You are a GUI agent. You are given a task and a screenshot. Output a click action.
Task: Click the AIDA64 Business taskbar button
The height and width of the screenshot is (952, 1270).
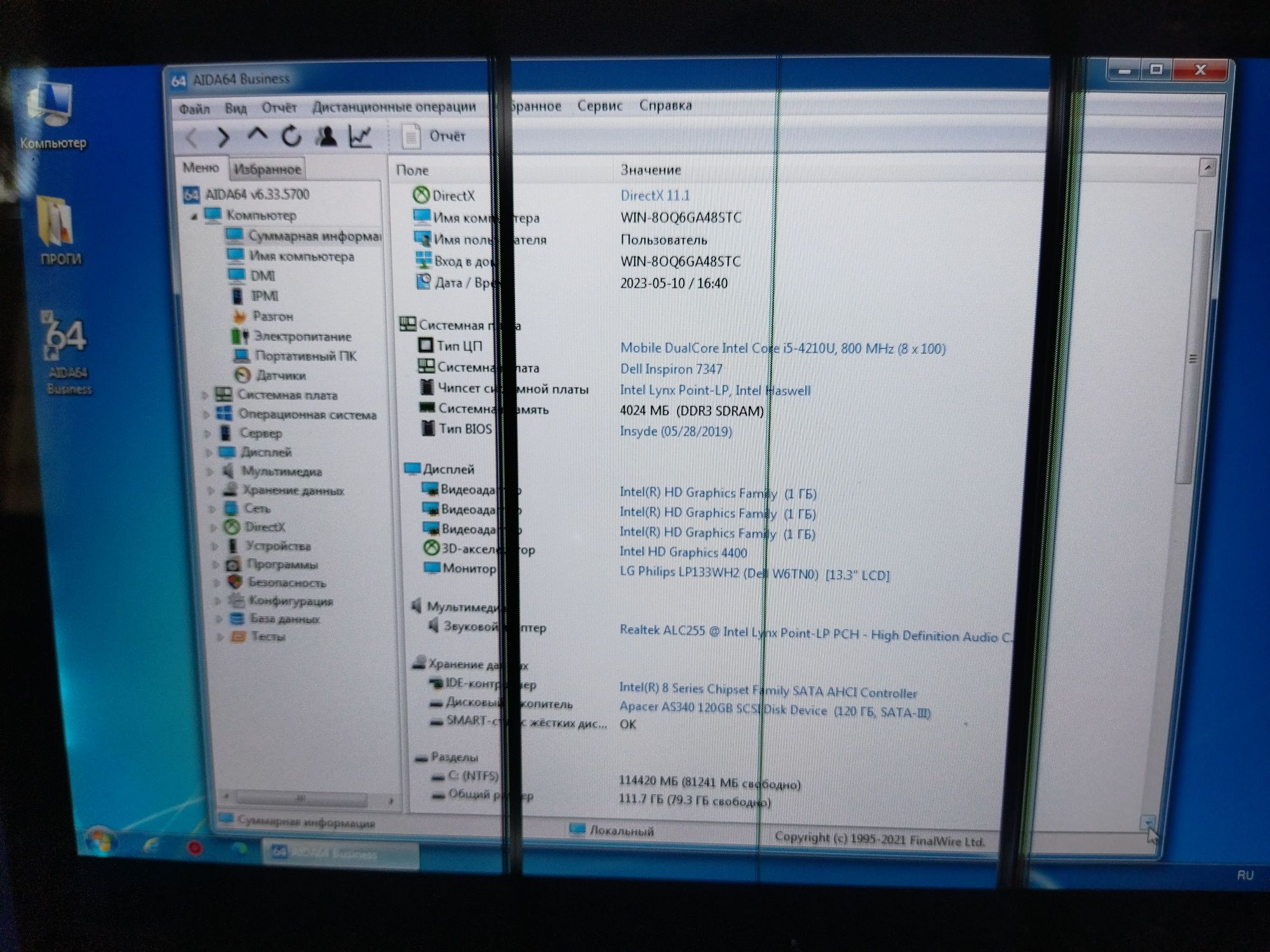(340, 852)
